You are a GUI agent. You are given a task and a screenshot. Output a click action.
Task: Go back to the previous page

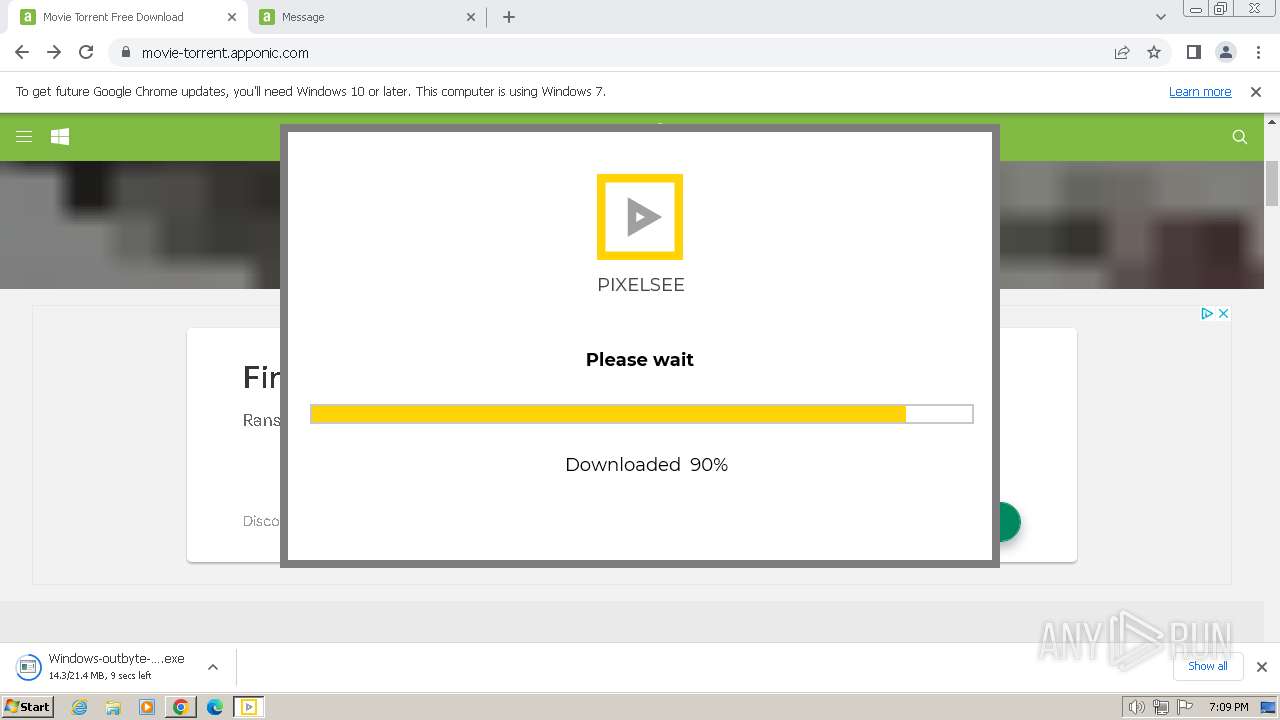pyautogui.click(x=22, y=53)
